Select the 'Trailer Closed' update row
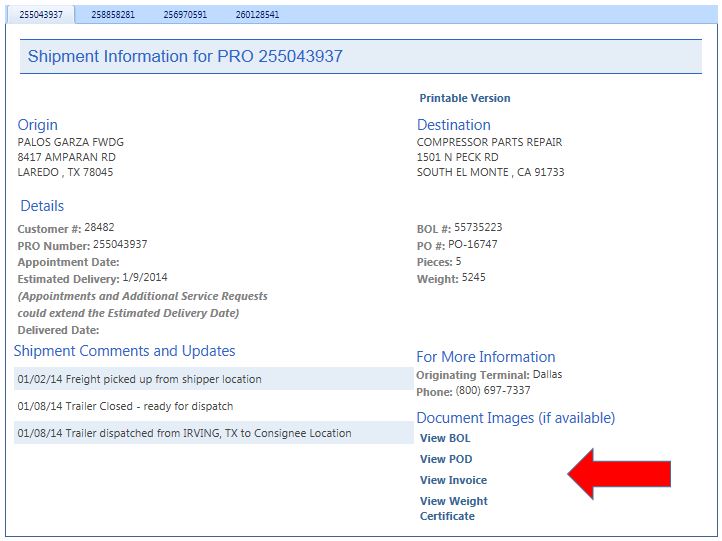Screen dimensions: 722x541 point(125,406)
